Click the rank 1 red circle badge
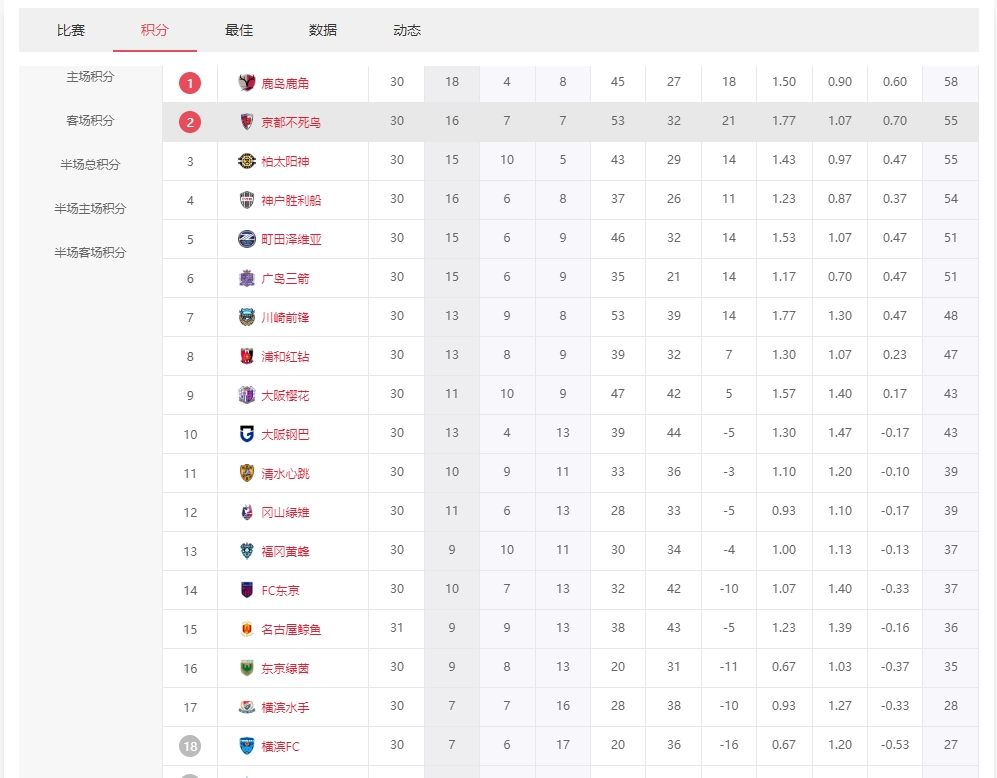The image size is (997, 778). click(190, 83)
